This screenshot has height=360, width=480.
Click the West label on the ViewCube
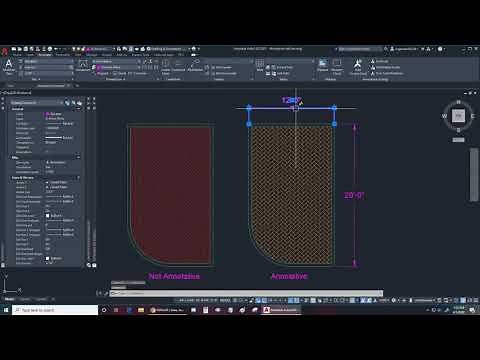(x=444, y=116)
